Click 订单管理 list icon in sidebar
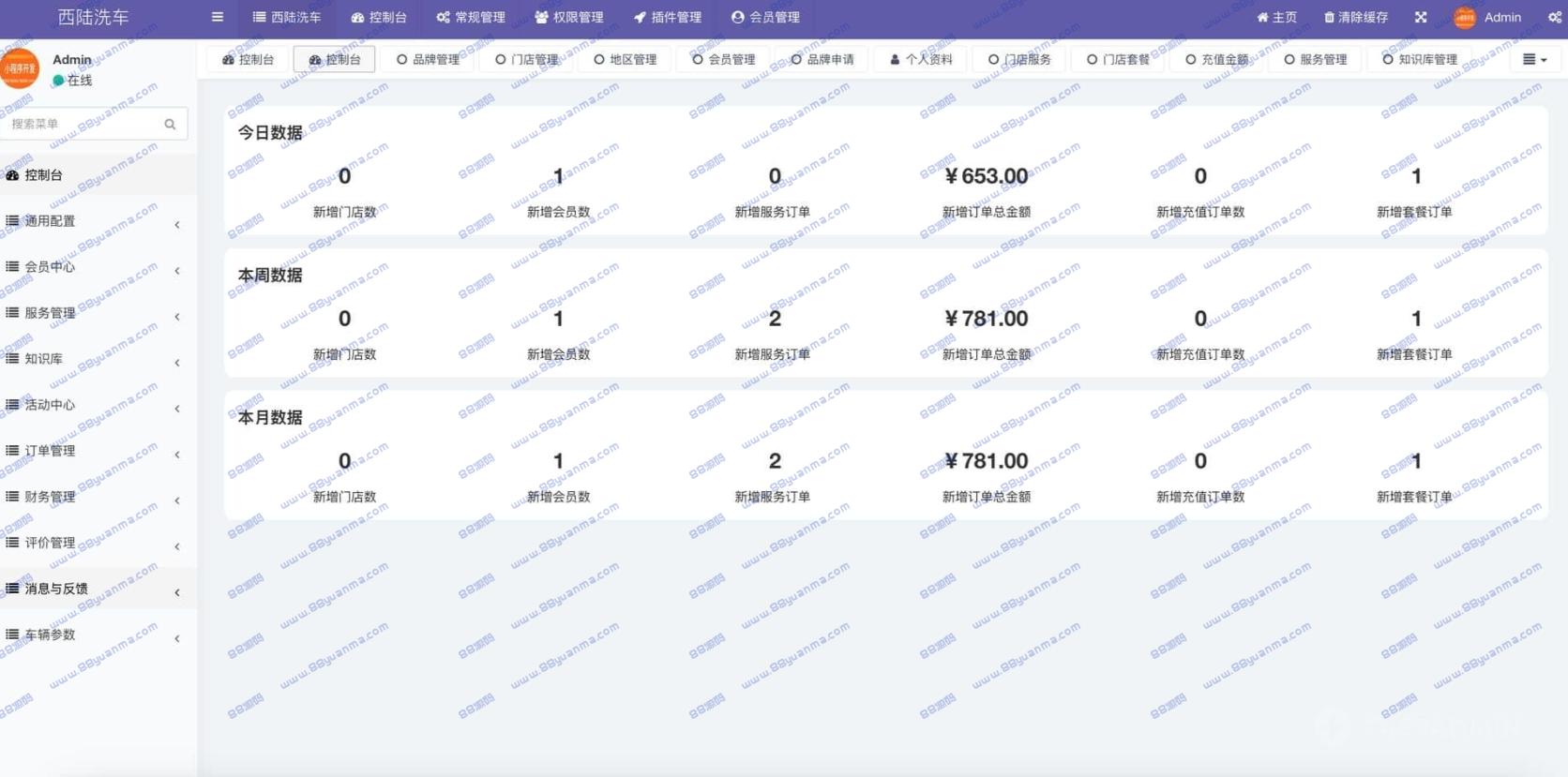 coord(12,451)
